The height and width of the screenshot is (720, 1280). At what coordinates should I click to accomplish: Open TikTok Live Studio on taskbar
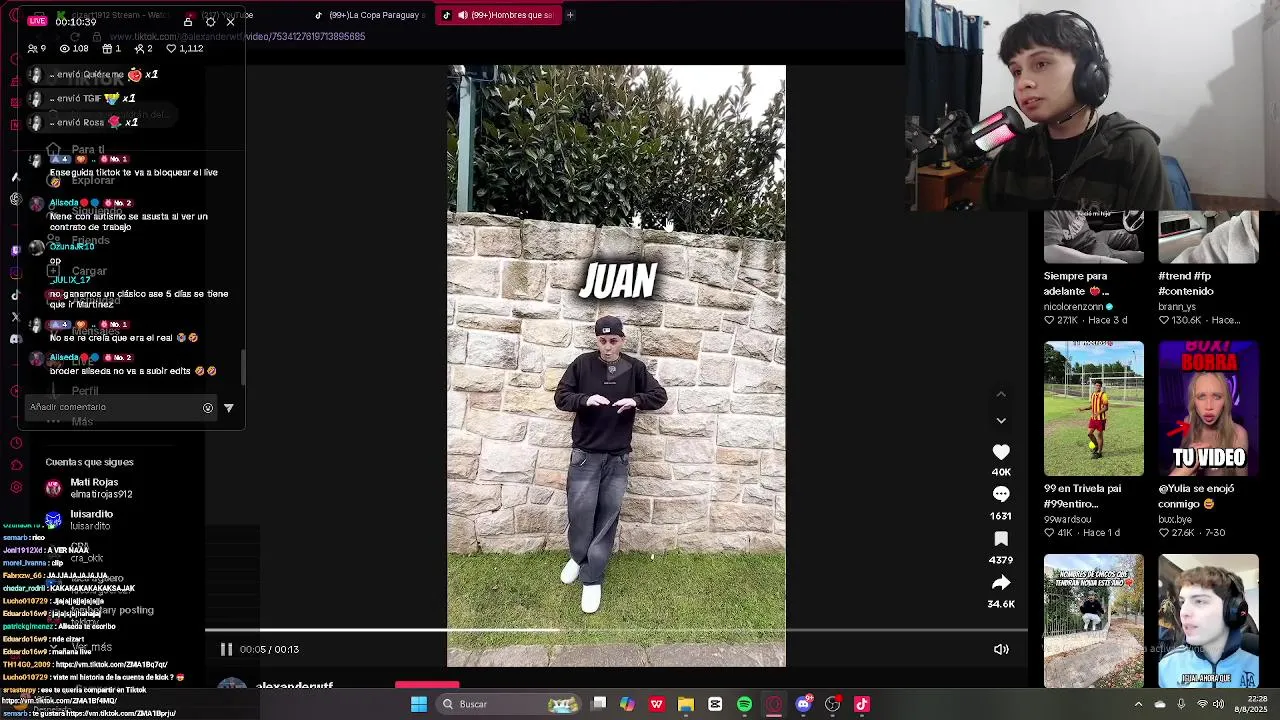(x=862, y=704)
